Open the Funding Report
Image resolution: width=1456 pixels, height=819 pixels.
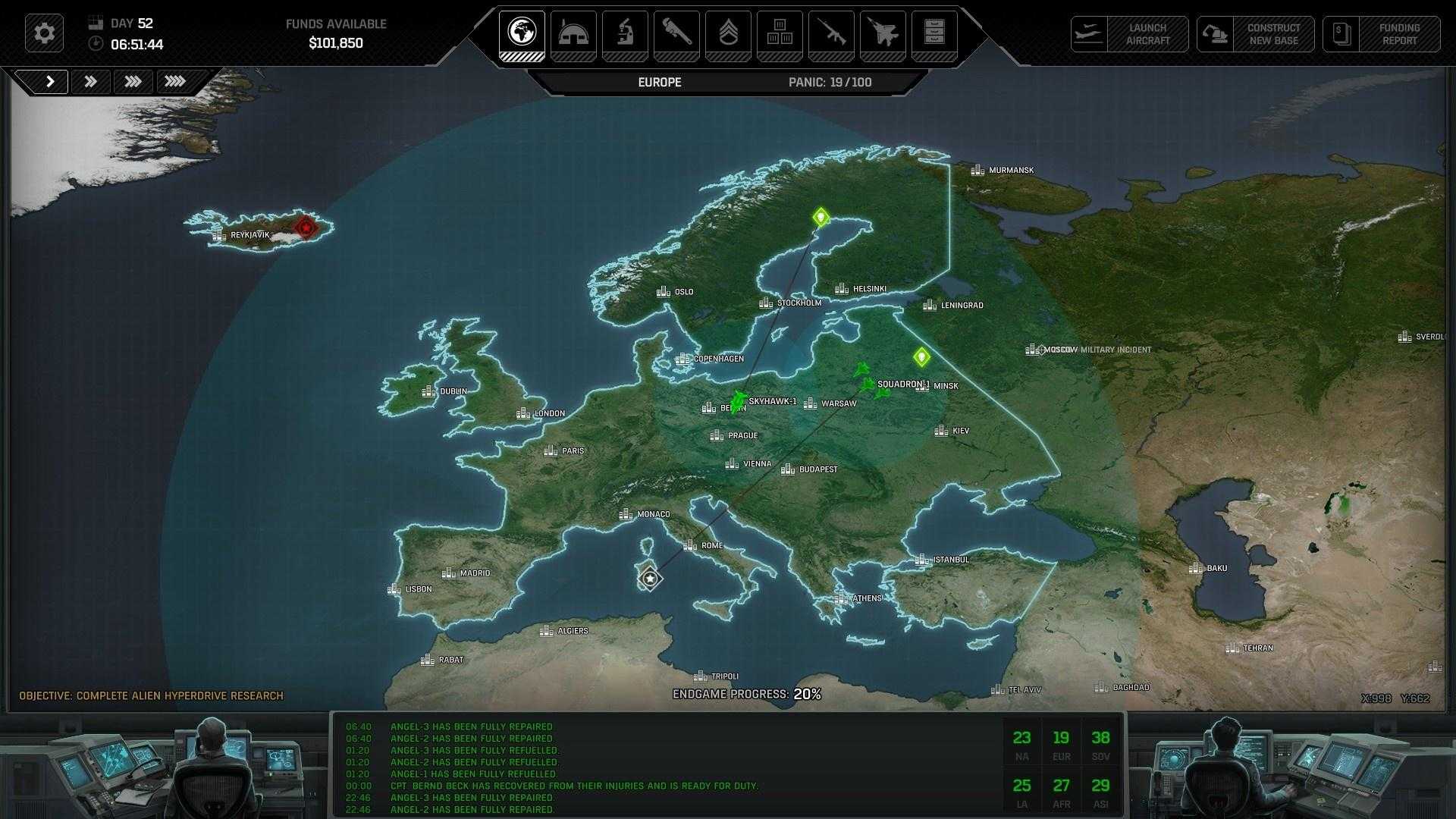[1381, 34]
